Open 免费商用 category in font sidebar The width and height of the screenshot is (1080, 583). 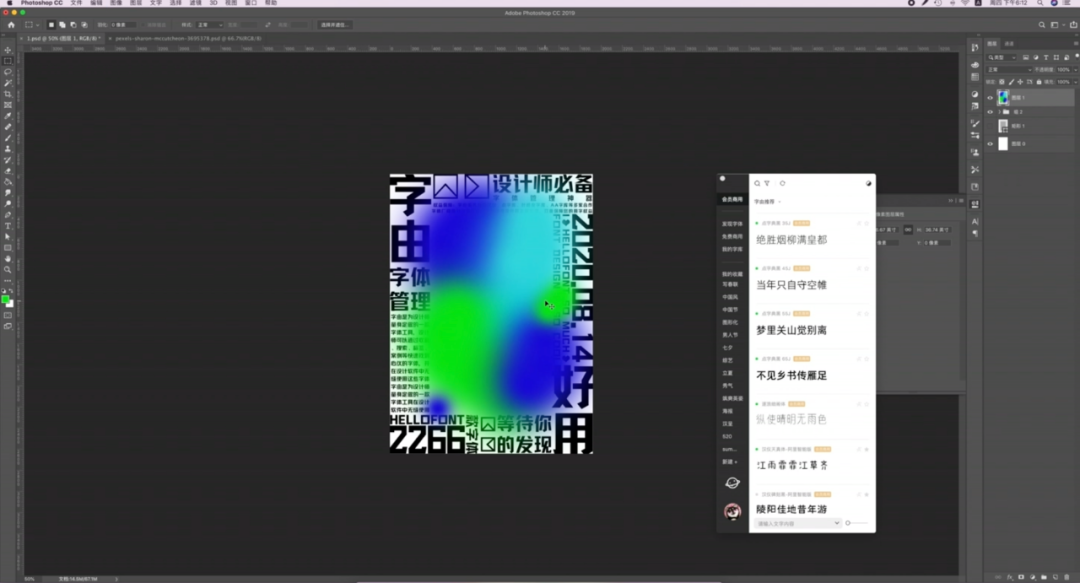732,236
